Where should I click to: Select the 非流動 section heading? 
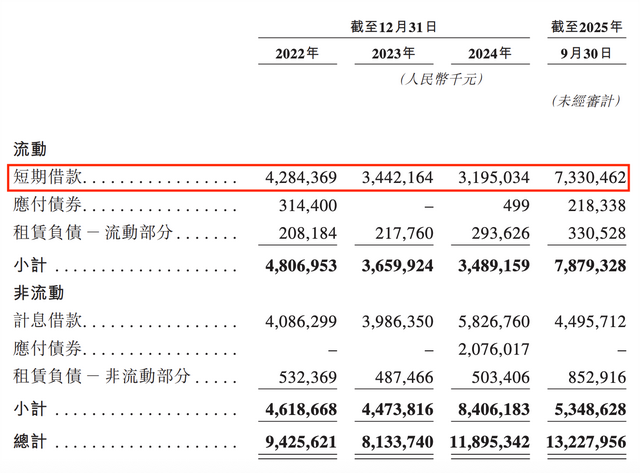(x=36, y=294)
